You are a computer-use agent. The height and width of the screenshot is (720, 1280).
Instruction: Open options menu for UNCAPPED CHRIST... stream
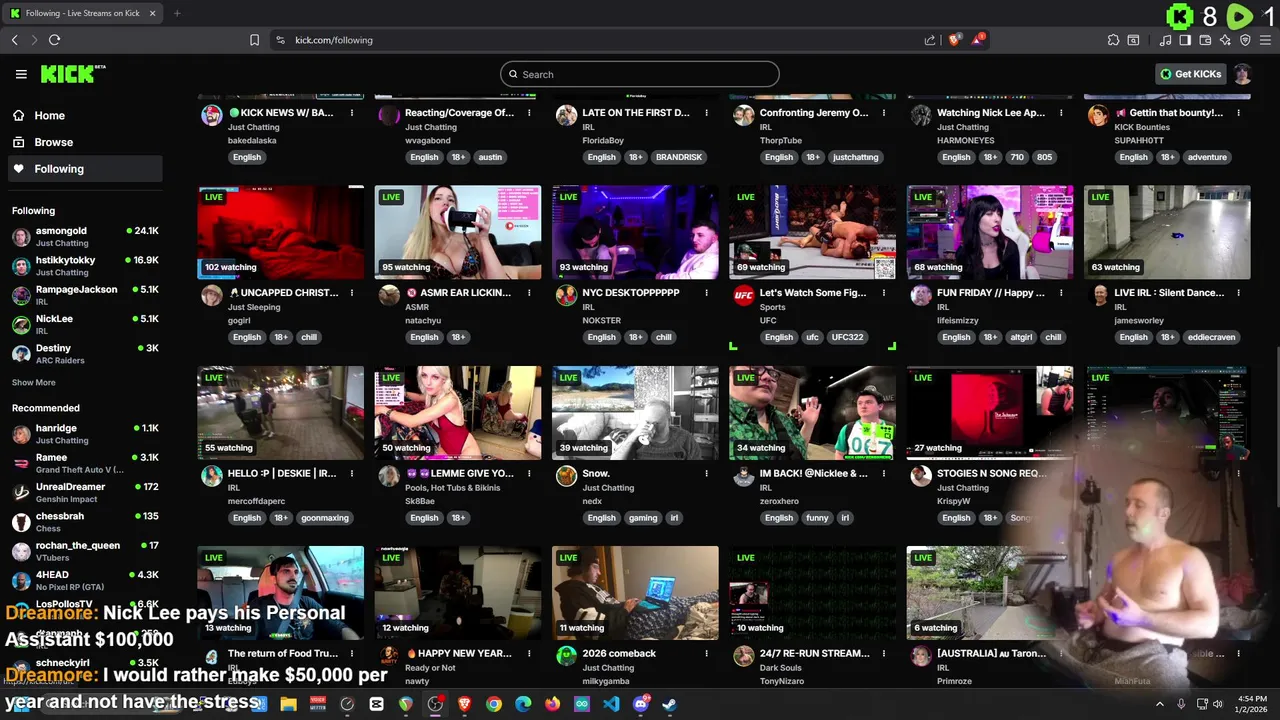coord(352,293)
